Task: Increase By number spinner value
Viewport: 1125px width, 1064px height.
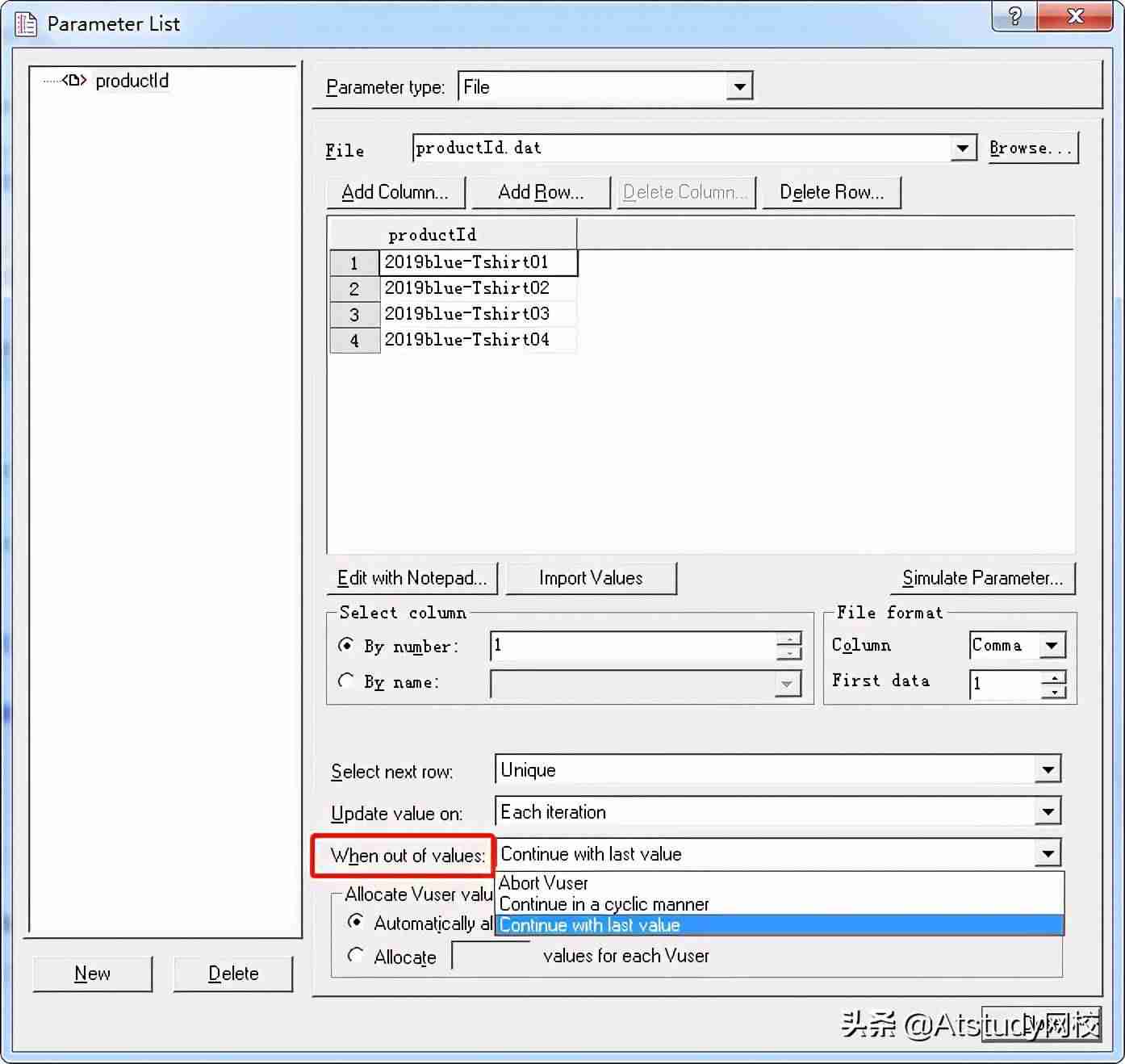Action: click(x=788, y=639)
